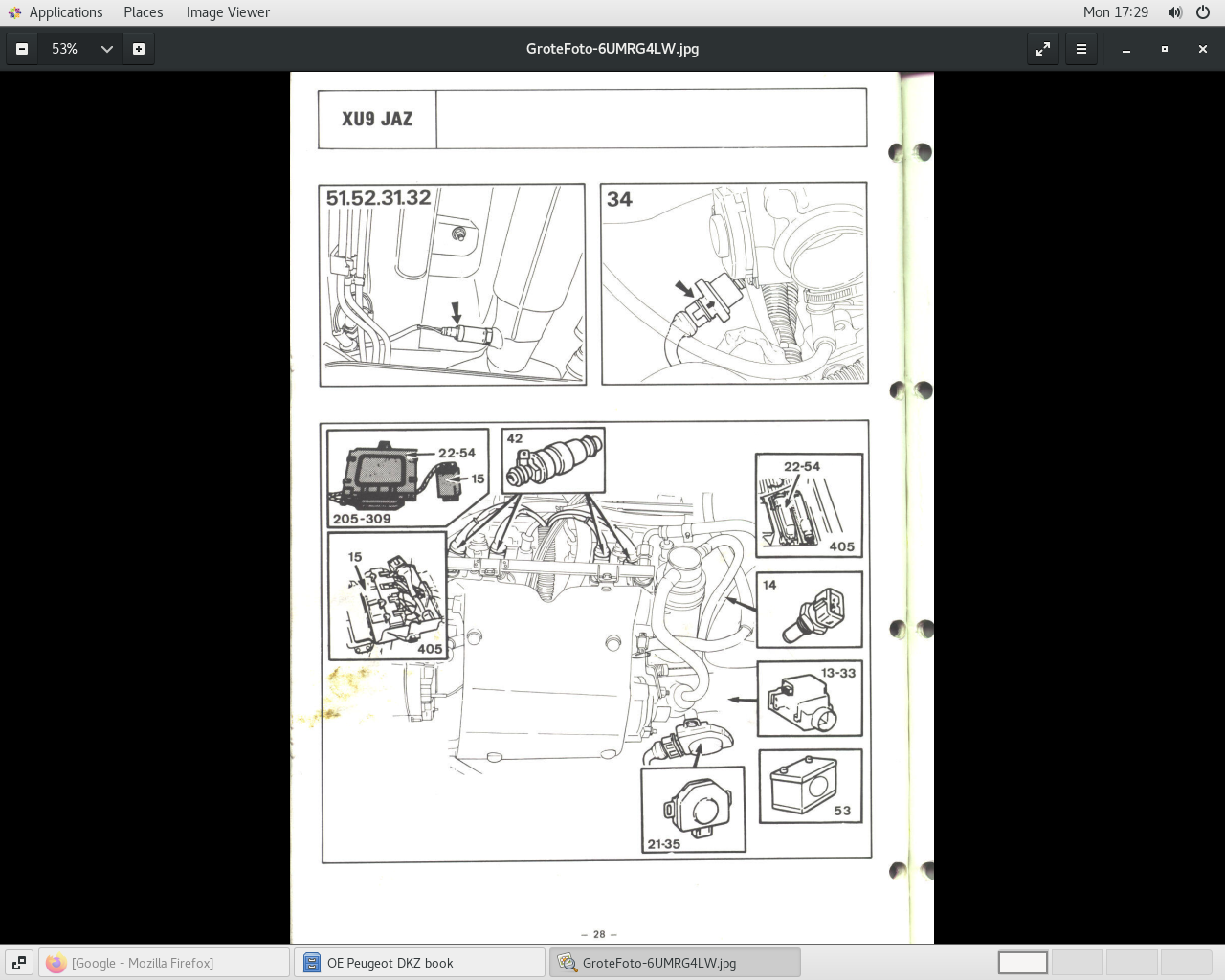Switch to Google - Mozilla Firefox window

point(164,963)
